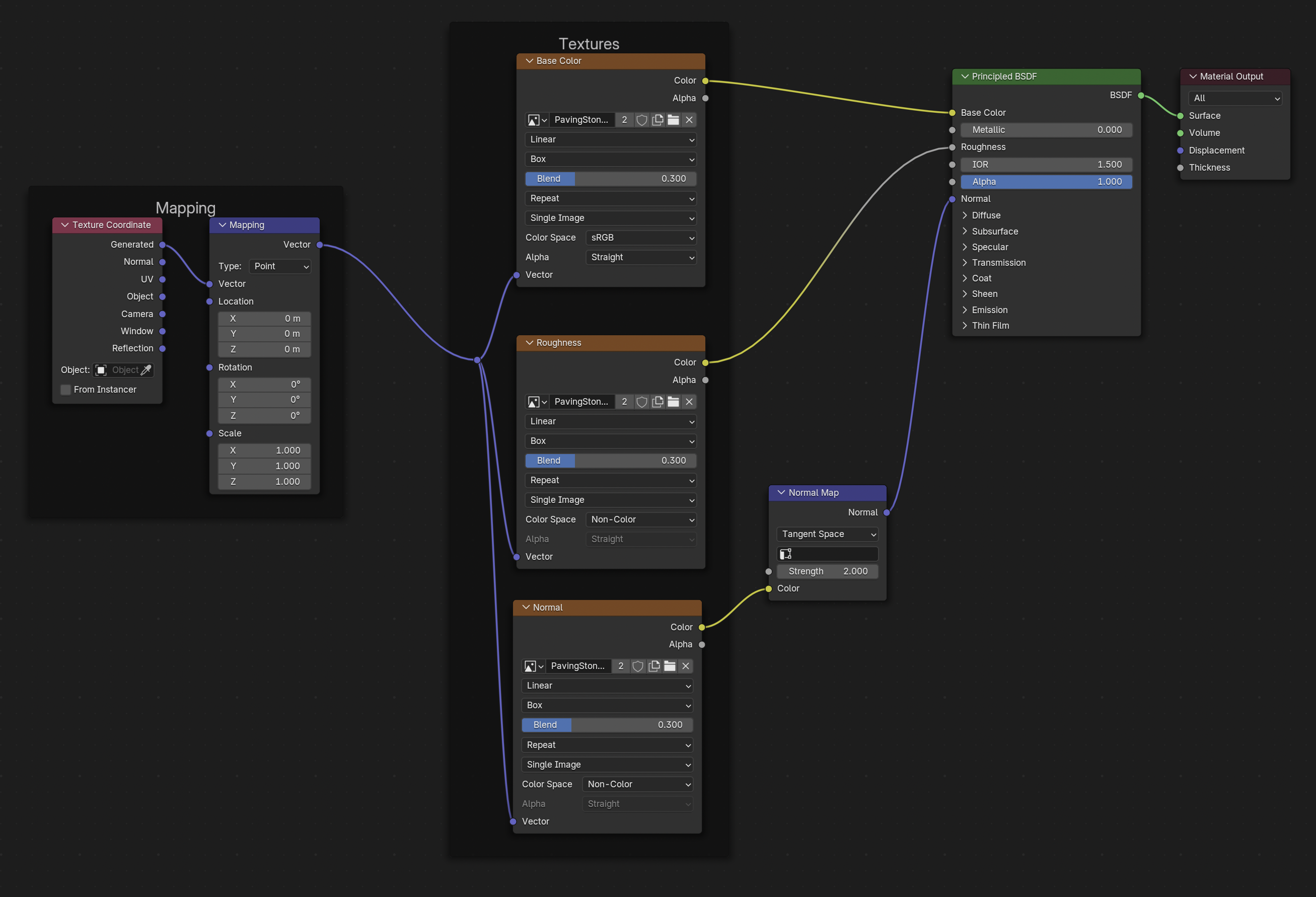Click the fake user shield icon in the Base Color node
Image resolution: width=1316 pixels, height=897 pixels.
tap(641, 120)
